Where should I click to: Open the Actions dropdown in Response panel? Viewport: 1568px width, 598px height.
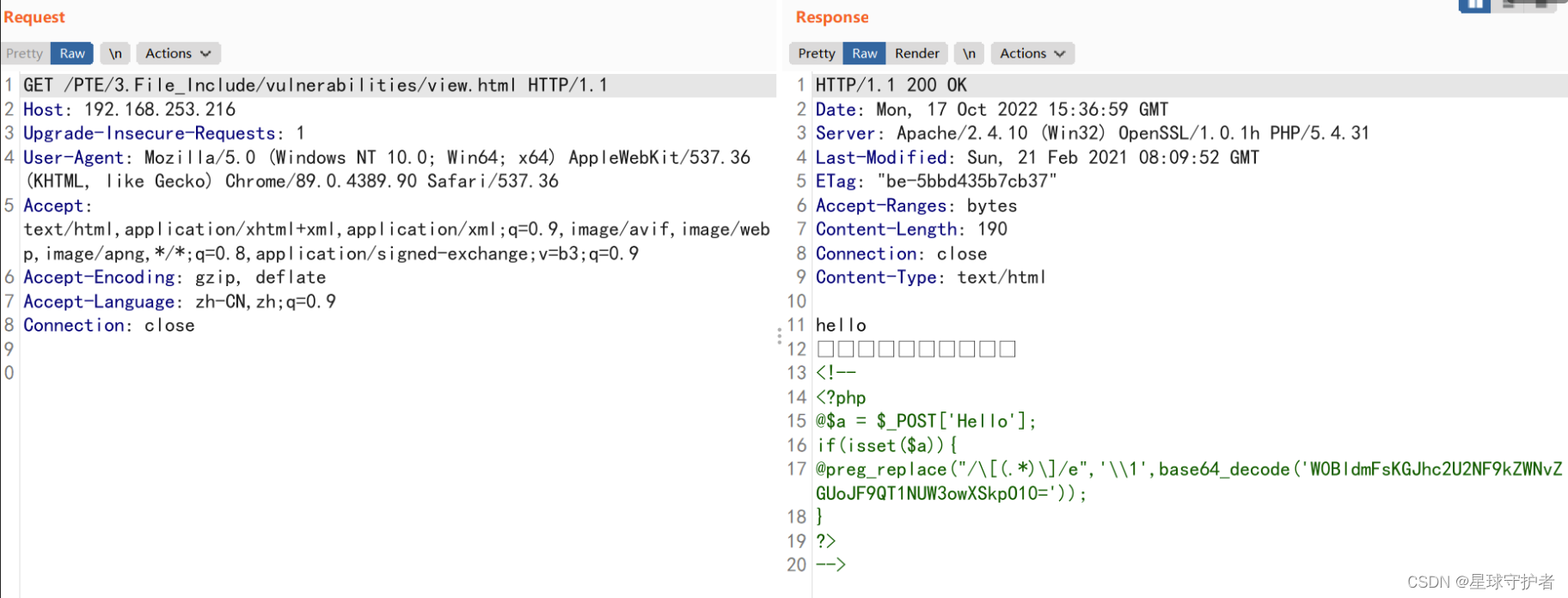pos(1032,53)
